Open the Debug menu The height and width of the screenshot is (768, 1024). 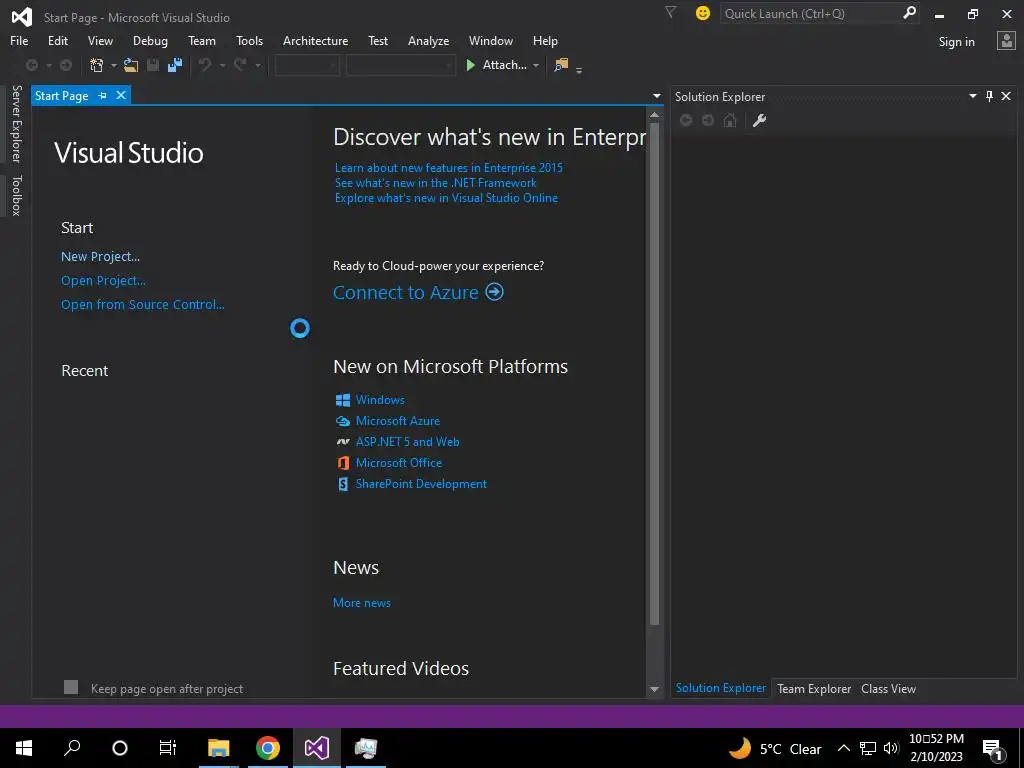(x=150, y=40)
